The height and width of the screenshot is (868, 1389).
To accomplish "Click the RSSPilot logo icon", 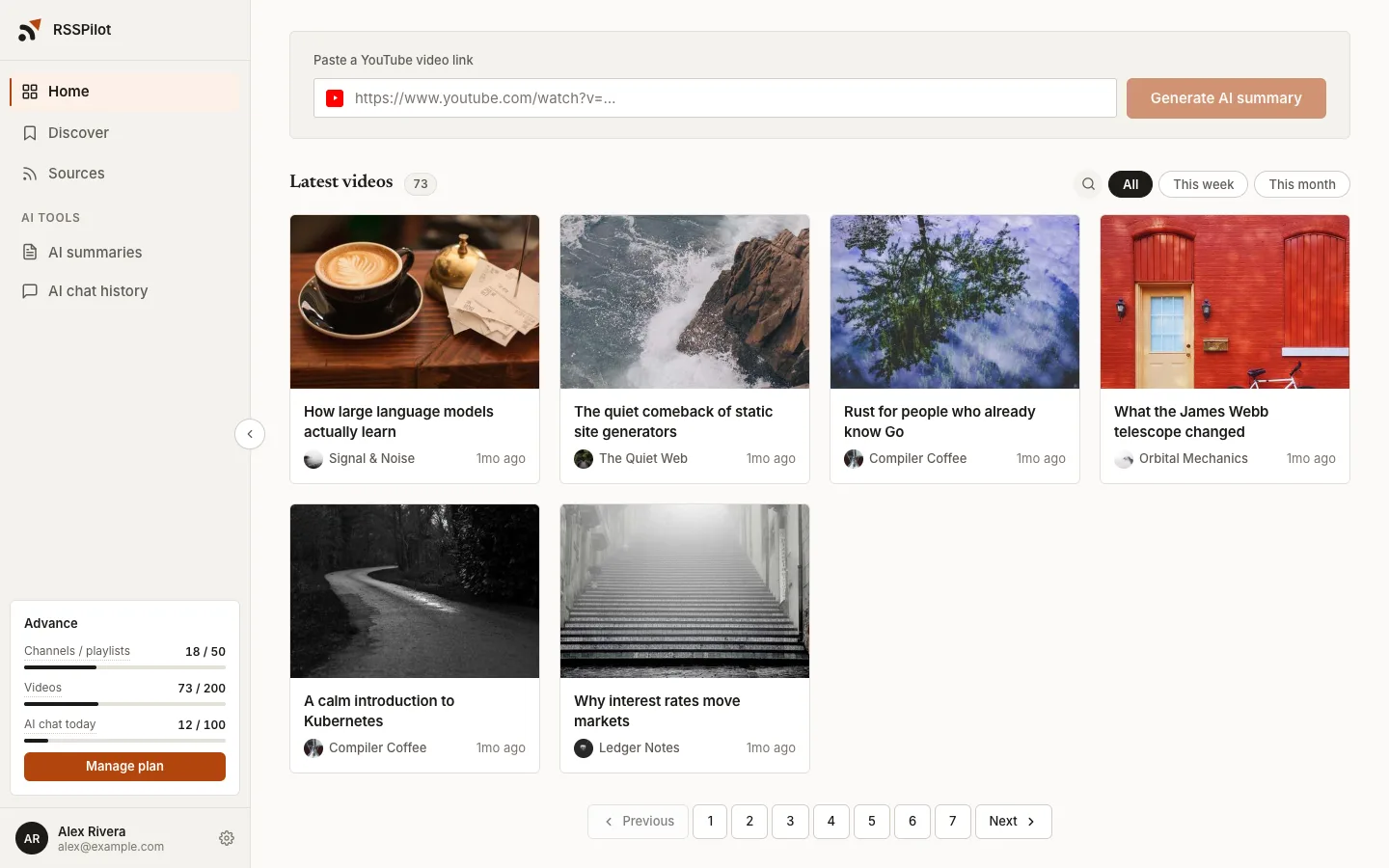I will [29, 30].
